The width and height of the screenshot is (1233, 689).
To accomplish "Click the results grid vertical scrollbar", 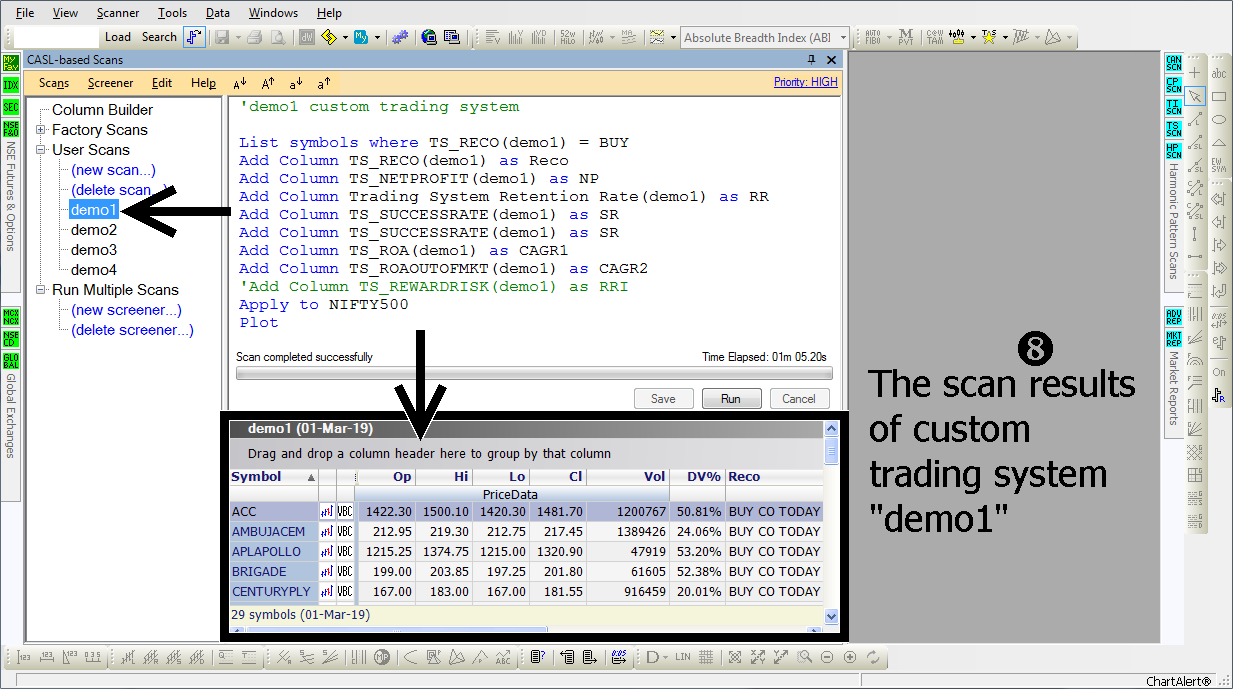I will pyautogui.click(x=831, y=523).
